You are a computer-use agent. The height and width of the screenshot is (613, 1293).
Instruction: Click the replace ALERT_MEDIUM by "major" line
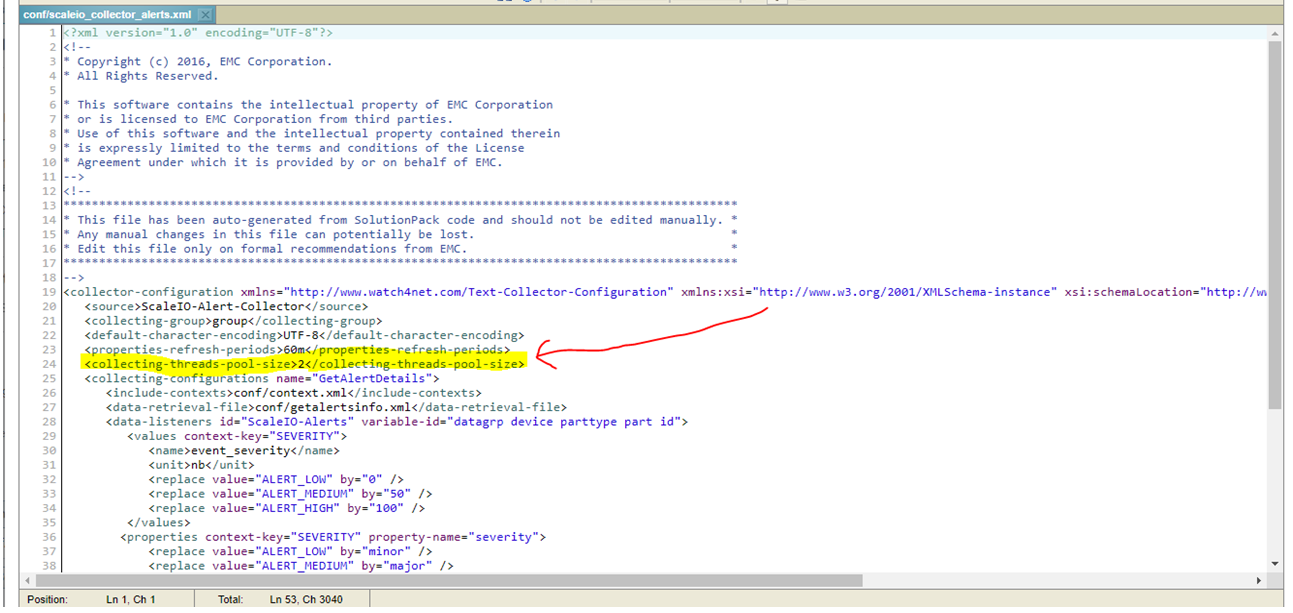coord(301,566)
